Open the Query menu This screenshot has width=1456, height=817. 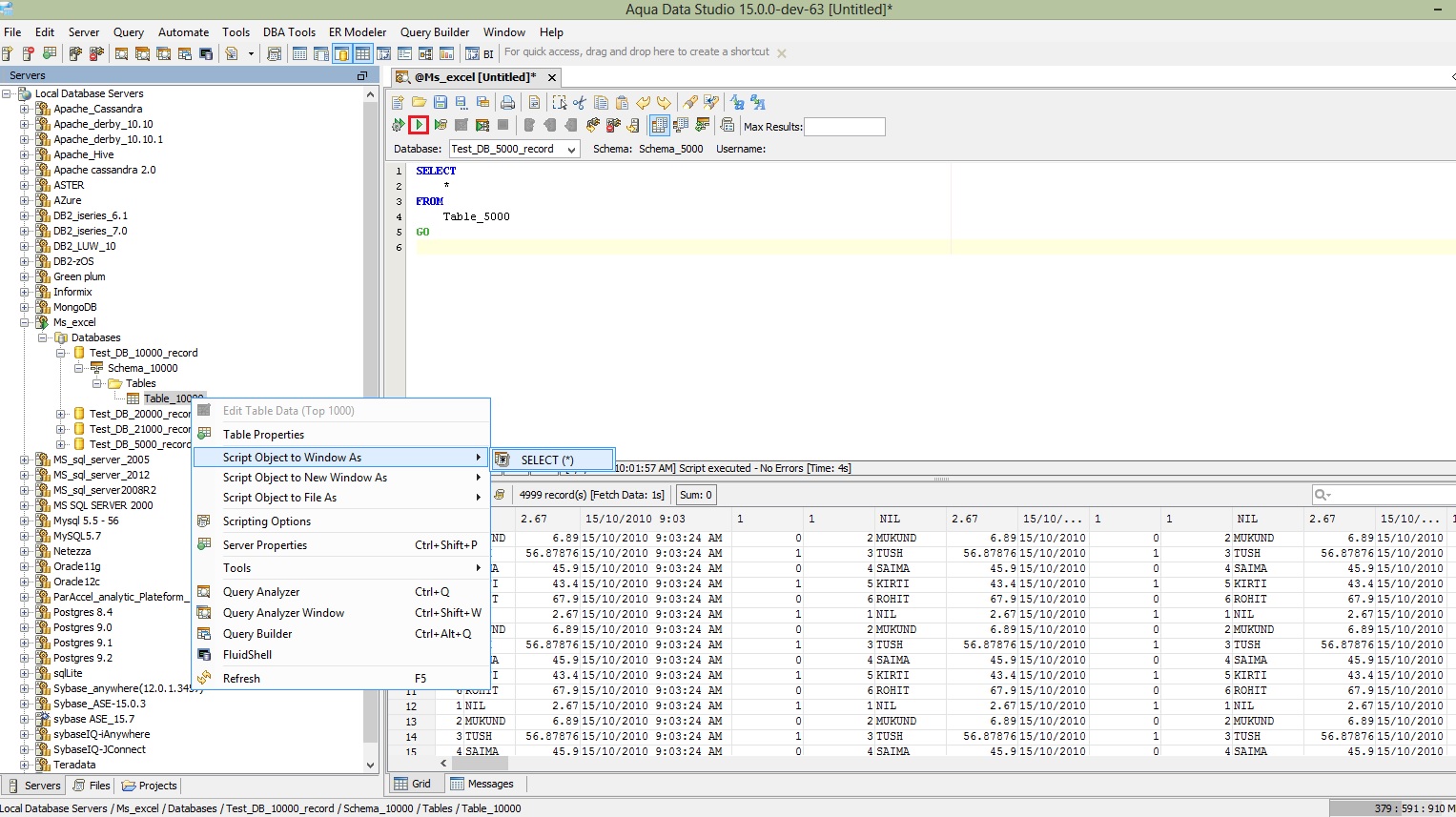tap(129, 31)
